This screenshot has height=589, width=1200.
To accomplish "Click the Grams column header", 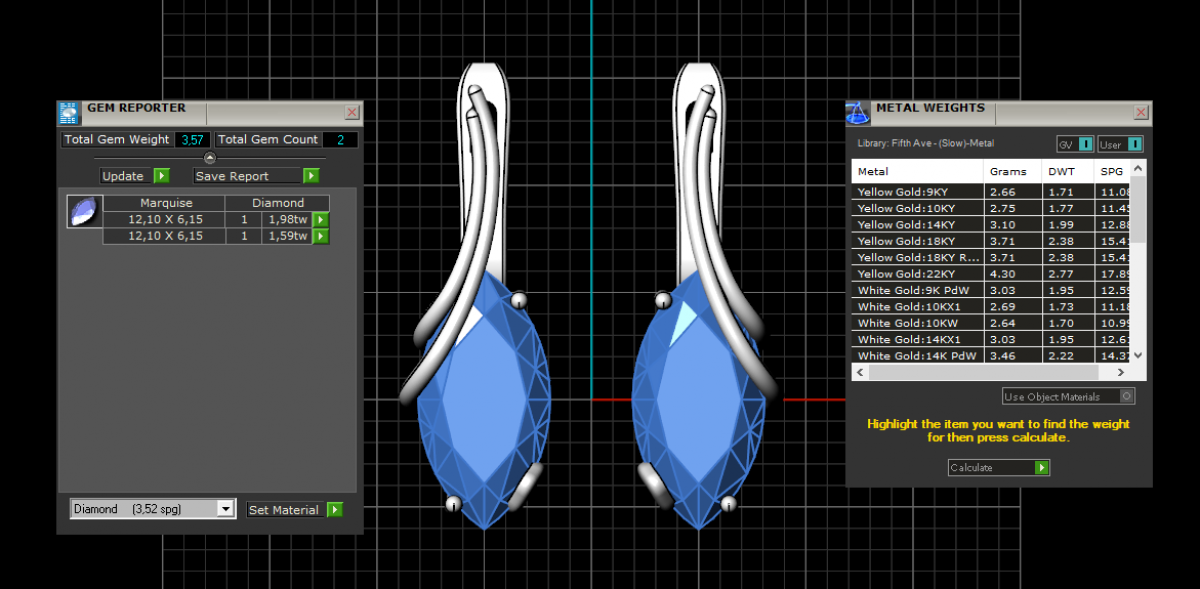I will point(1013,171).
